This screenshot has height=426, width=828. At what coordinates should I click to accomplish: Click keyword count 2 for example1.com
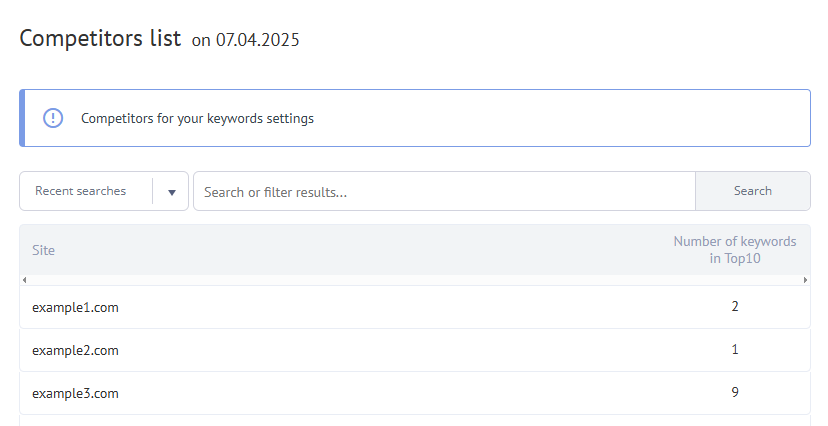[x=735, y=306]
